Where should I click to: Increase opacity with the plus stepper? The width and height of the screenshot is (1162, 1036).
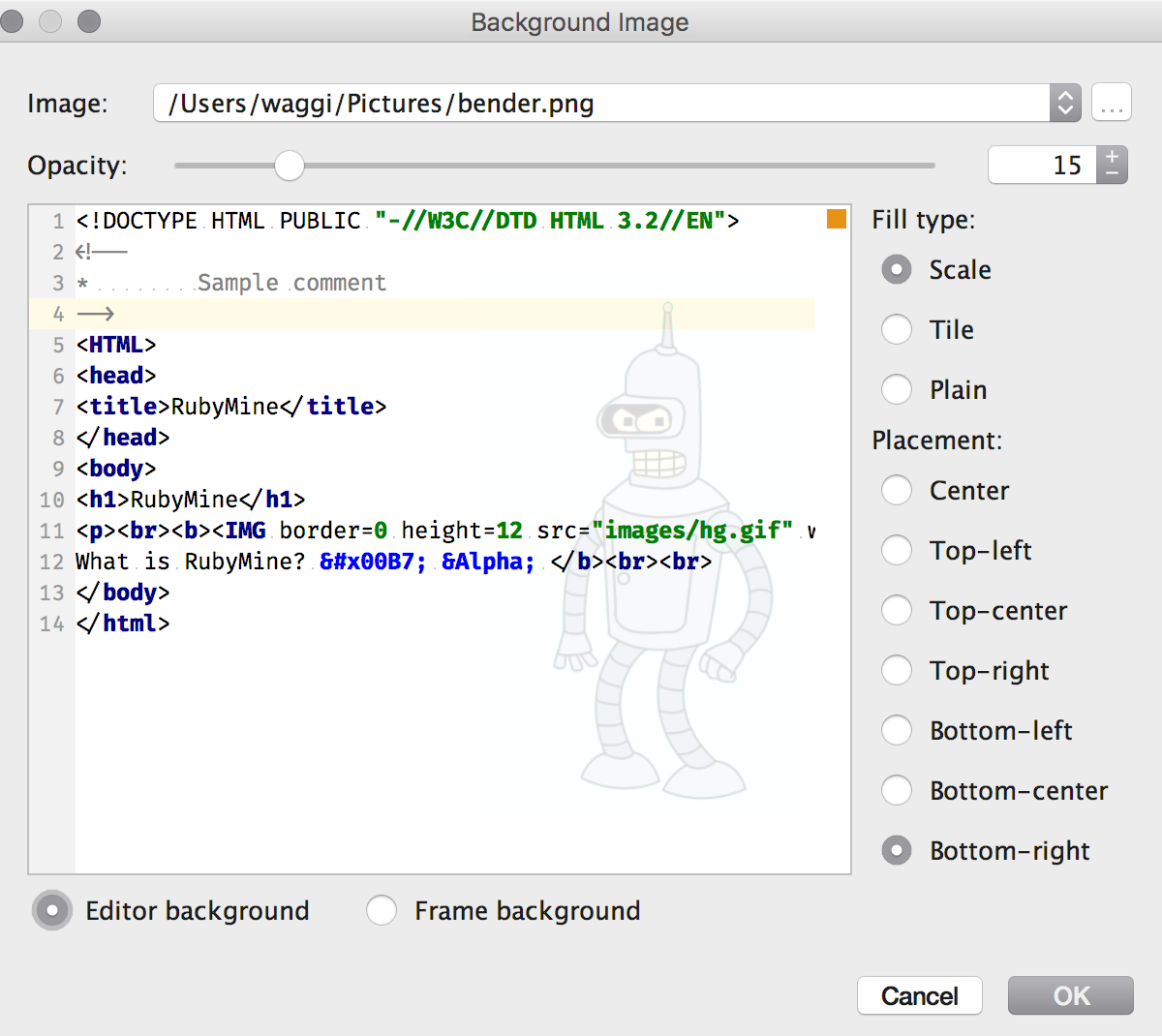1112,156
